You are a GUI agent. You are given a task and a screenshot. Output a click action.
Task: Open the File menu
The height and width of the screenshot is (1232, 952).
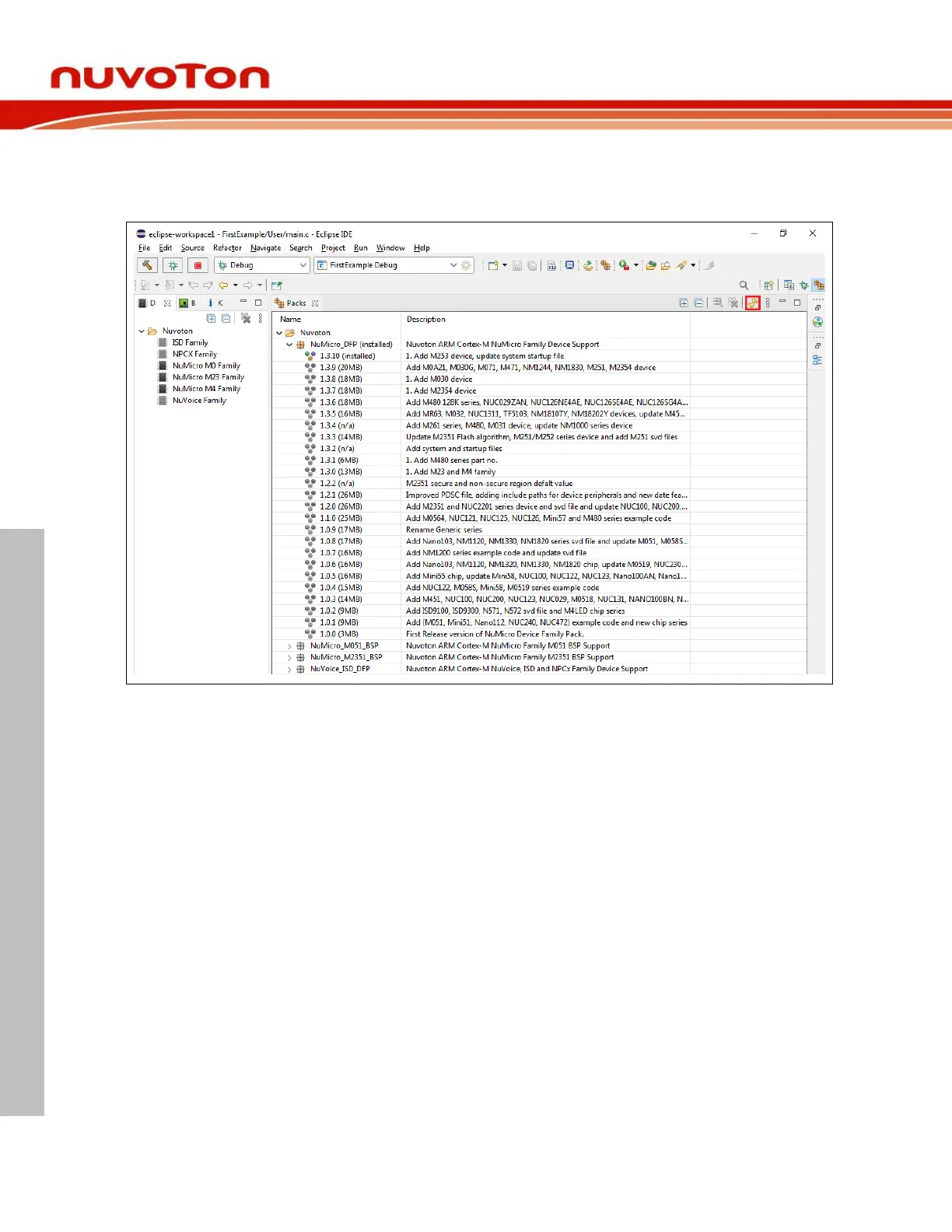tap(145, 248)
